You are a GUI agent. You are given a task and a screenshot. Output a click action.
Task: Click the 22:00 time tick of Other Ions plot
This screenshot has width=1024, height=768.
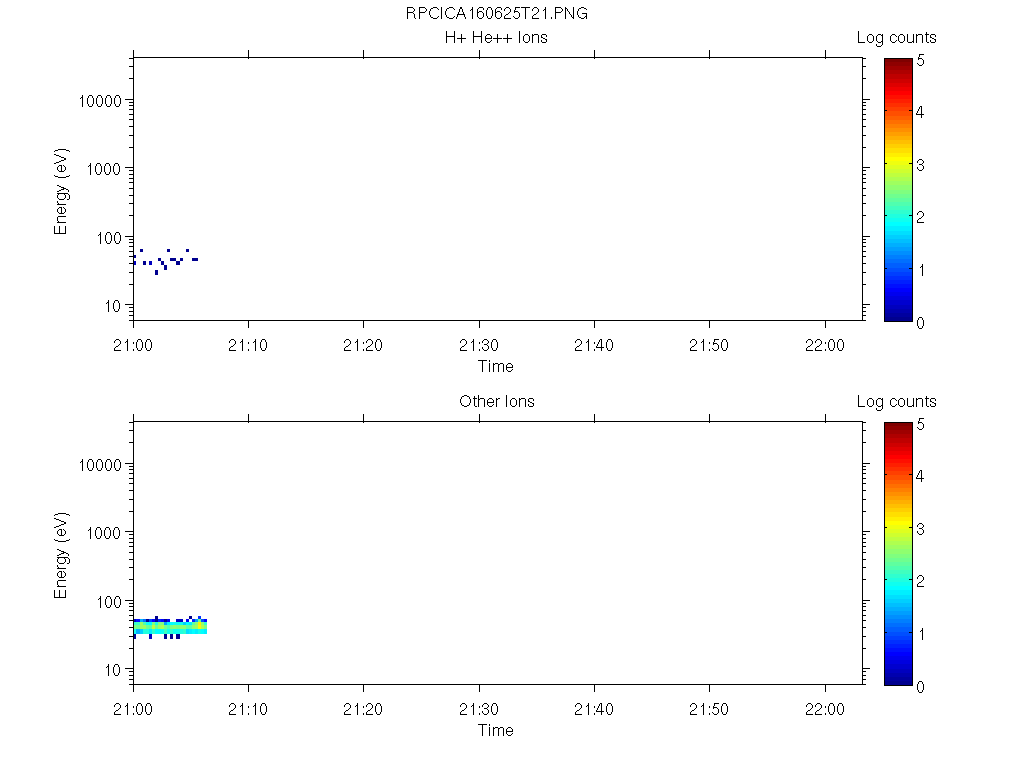point(825,709)
